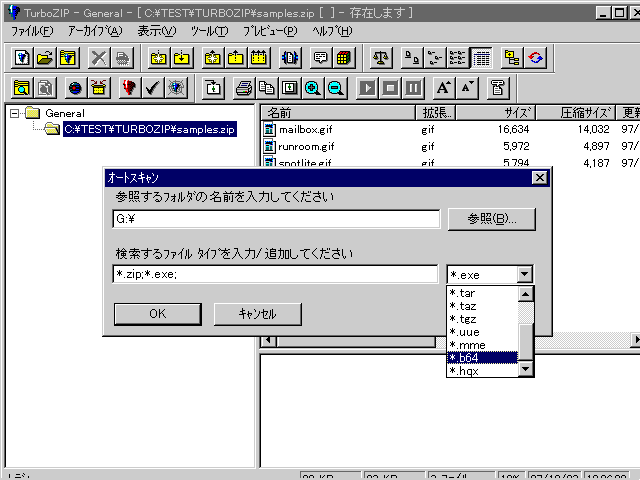Switch to small icons view
The height and width of the screenshot is (480, 640).
click(434, 58)
